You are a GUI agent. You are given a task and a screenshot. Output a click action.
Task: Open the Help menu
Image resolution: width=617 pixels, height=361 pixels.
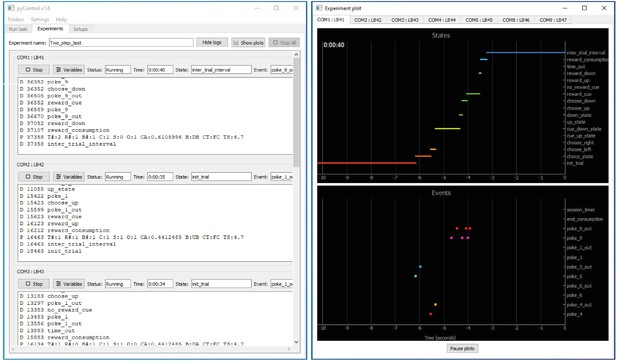click(x=61, y=19)
